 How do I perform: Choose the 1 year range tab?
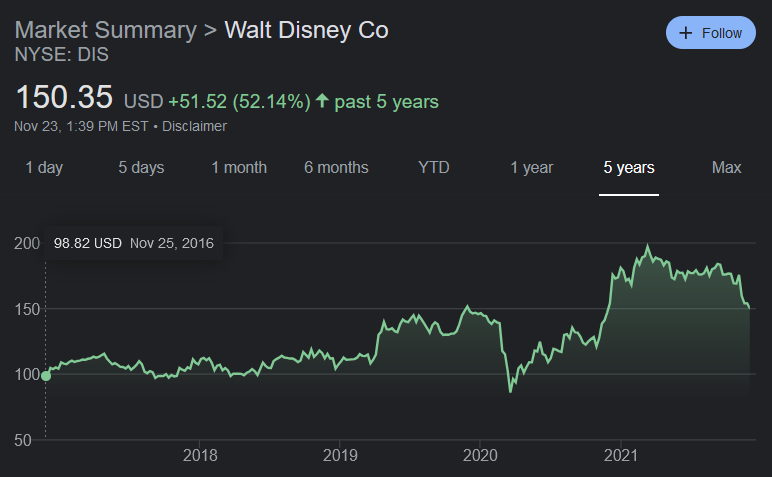point(531,167)
